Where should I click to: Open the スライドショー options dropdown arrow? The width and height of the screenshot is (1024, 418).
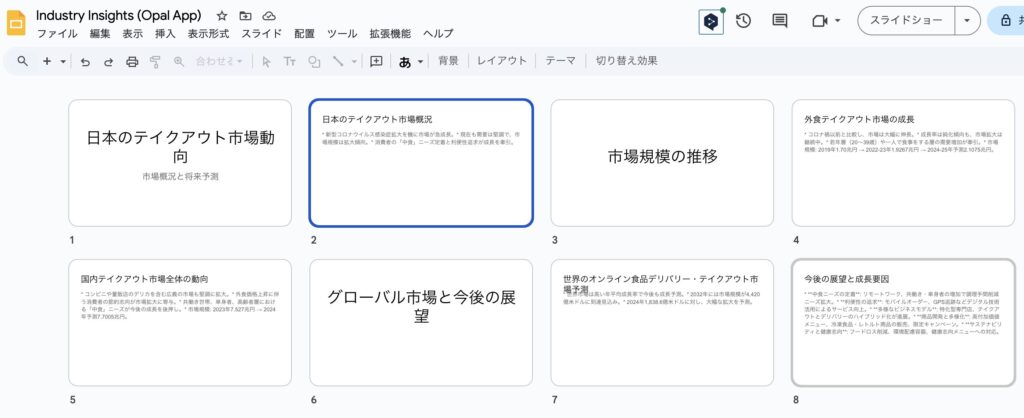[x=966, y=21]
